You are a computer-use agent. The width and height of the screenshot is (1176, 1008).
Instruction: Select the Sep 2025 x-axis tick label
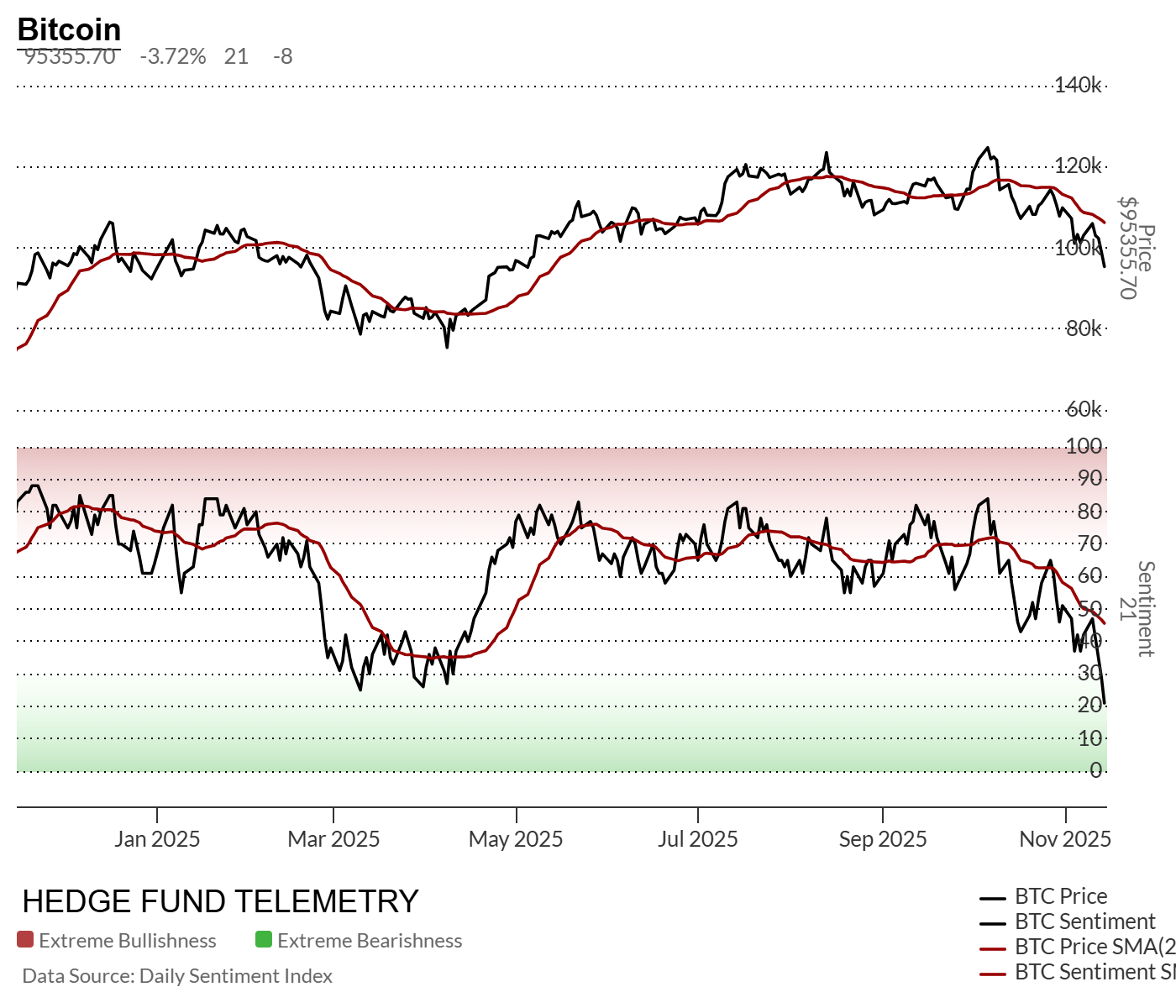(883, 839)
